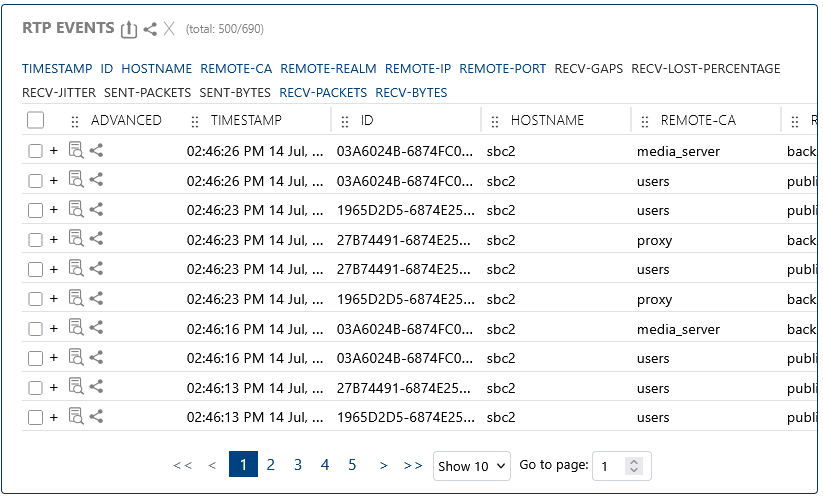Go to page 5 of results
Viewport: 823px width, 499px height.
point(352,465)
